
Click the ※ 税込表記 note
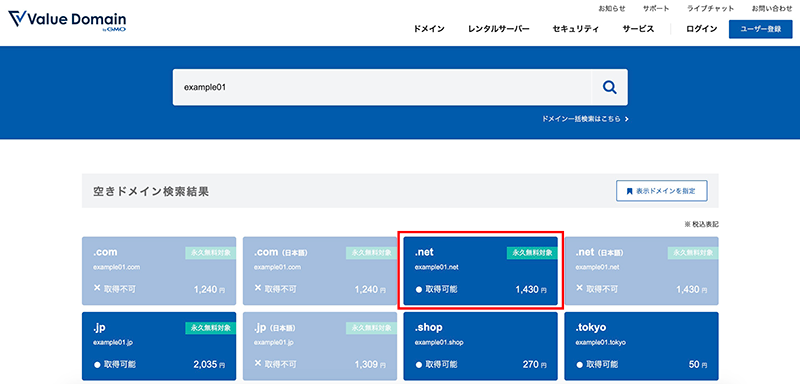[x=702, y=224]
